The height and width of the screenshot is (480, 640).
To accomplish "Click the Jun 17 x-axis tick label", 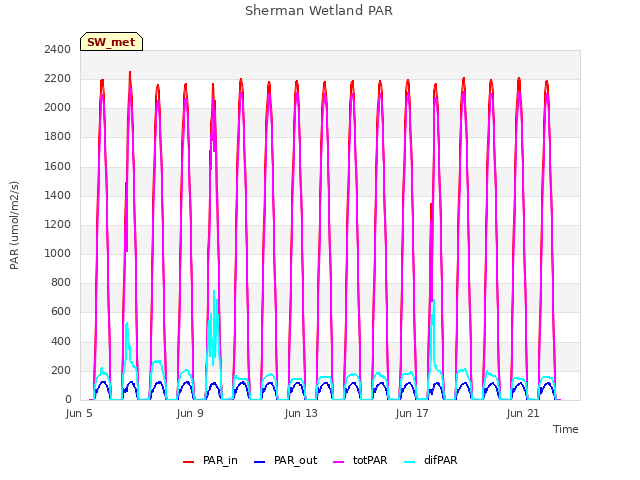I will click(x=412, y=413).
